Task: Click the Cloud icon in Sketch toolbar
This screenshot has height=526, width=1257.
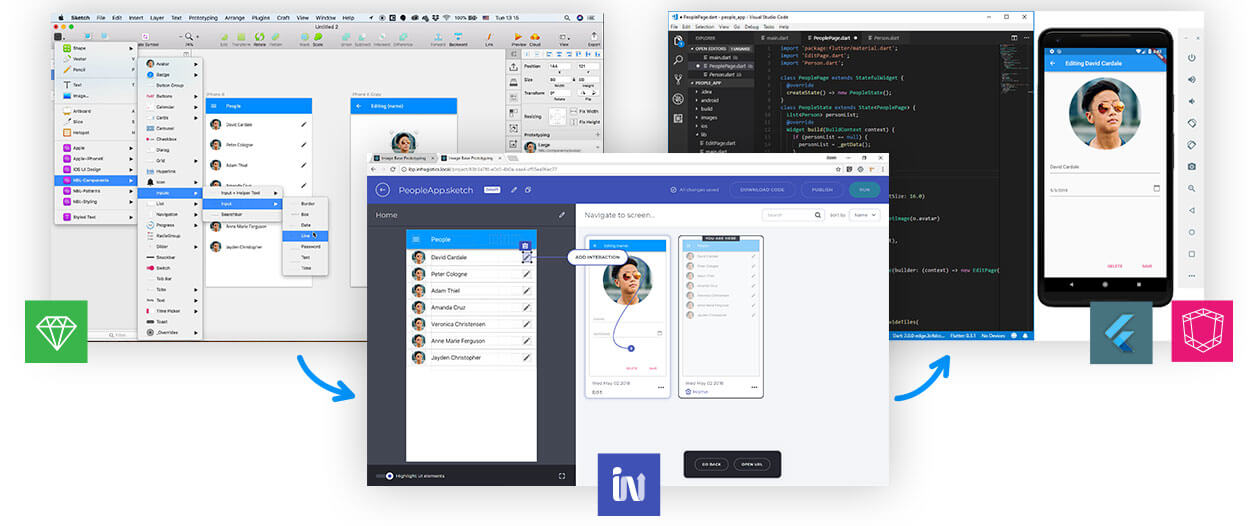Action: pyautogui.click(x=535, y=37)
